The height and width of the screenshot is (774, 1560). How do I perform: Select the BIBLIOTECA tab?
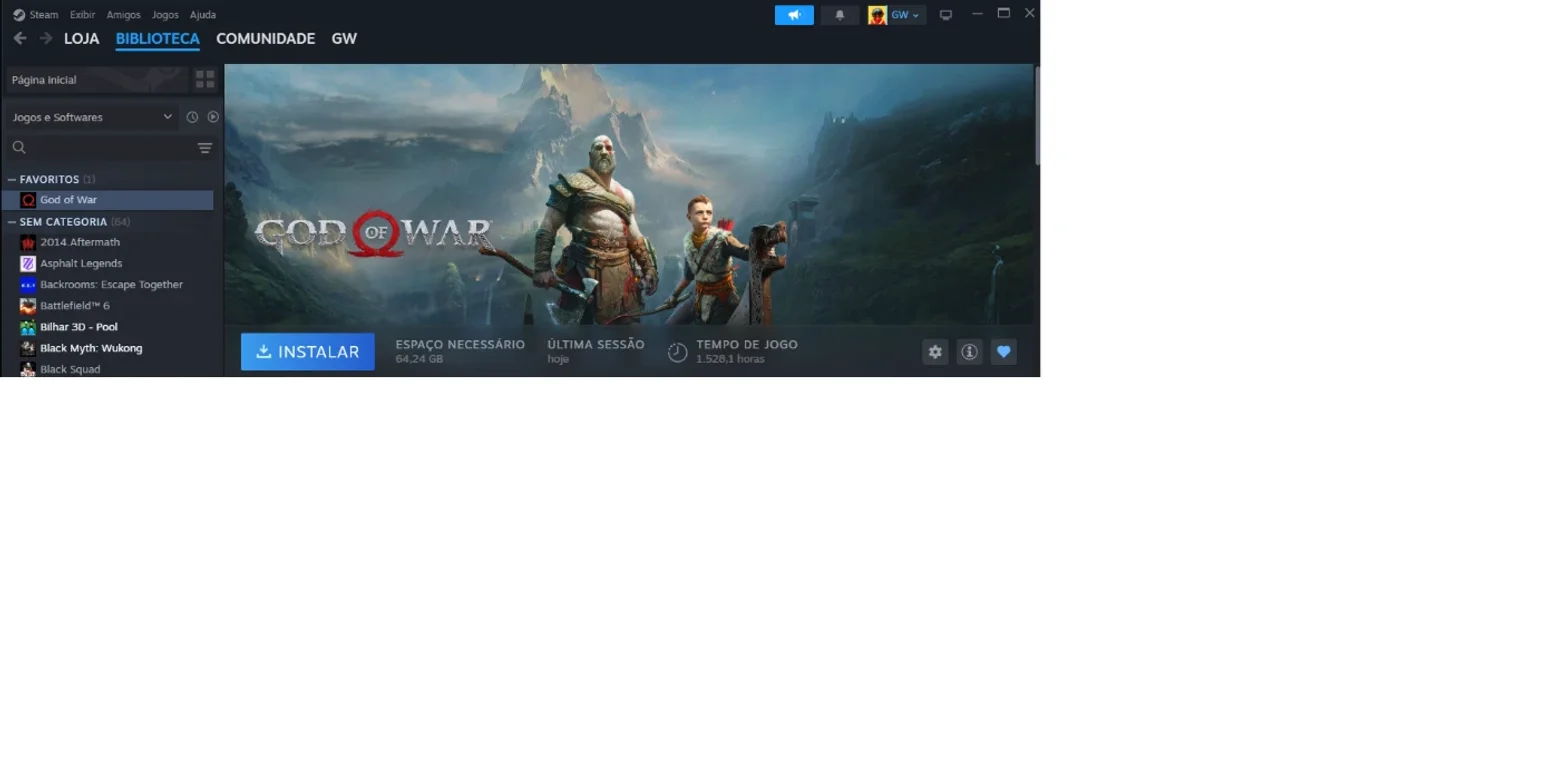click(x=158, y=39)
